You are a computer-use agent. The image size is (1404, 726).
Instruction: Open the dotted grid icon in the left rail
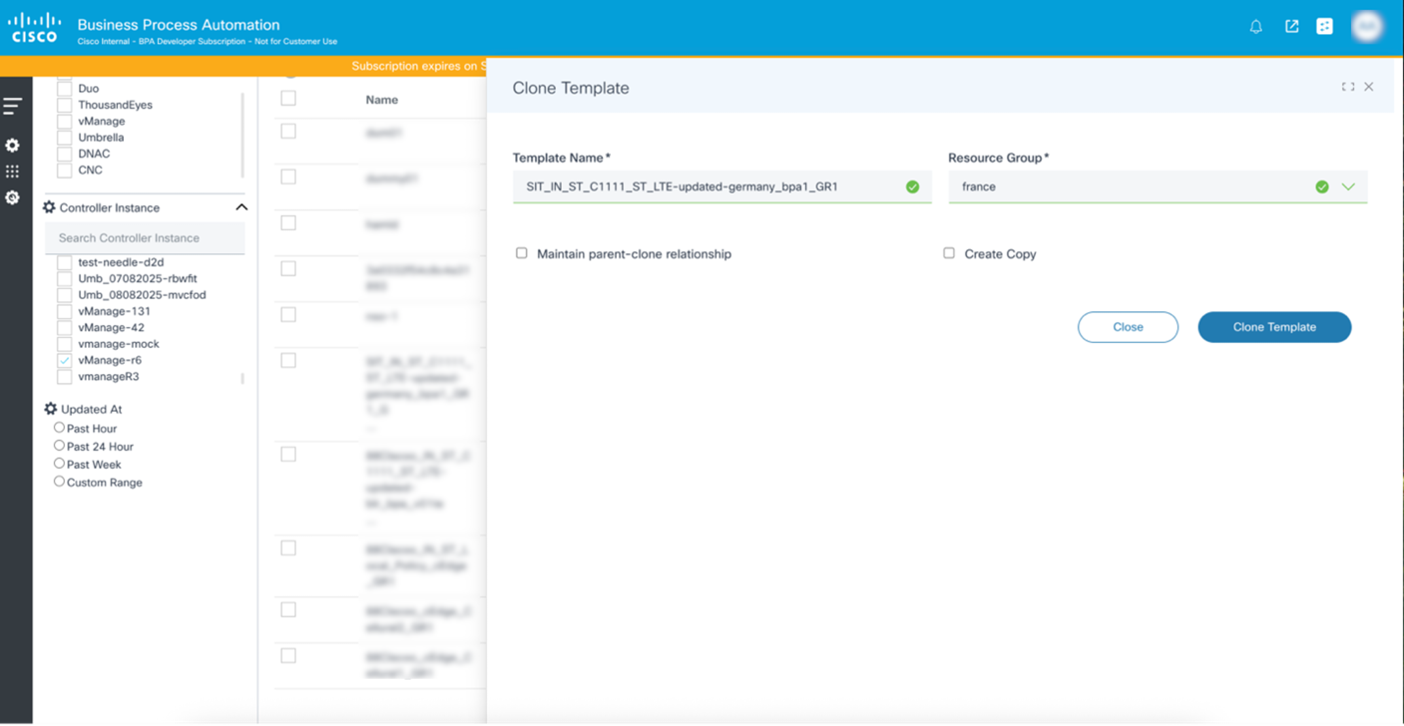tap(12, 172)
